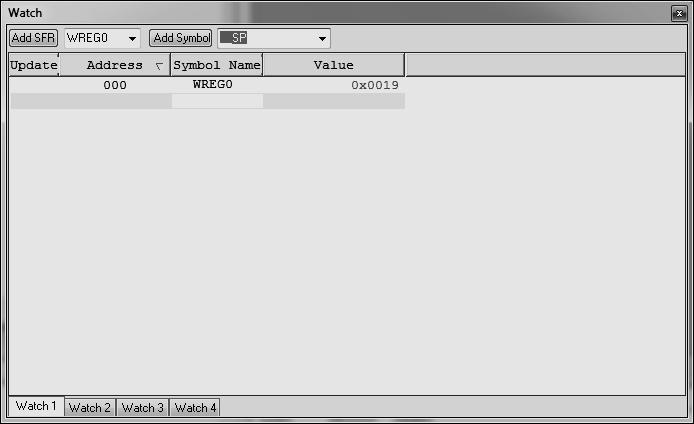The image size is (694, 424).
Task: Close the Watch window
Action: tap(679, 13)
